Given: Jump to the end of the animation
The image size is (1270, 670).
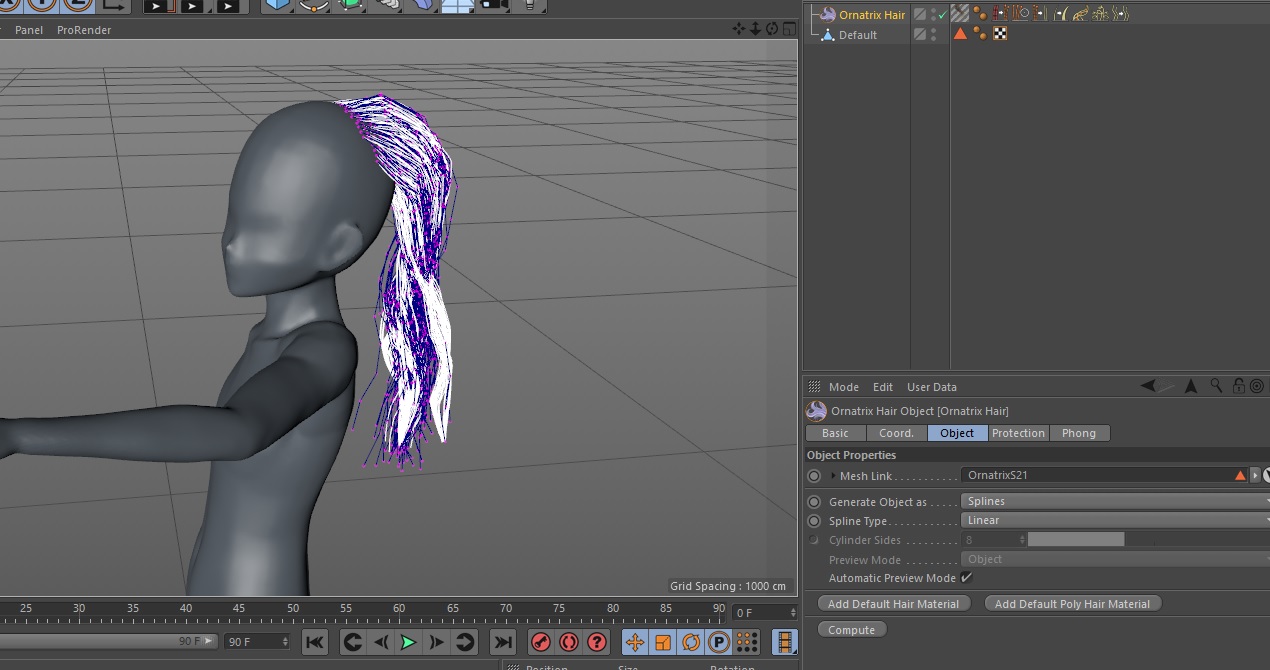Looking at the screenshot, I should pos(503,642).
